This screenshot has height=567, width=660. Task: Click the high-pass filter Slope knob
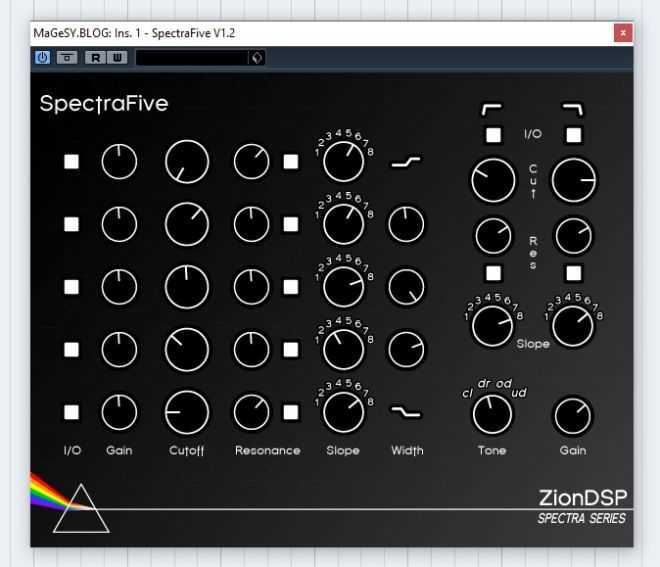tap(492, 326)
